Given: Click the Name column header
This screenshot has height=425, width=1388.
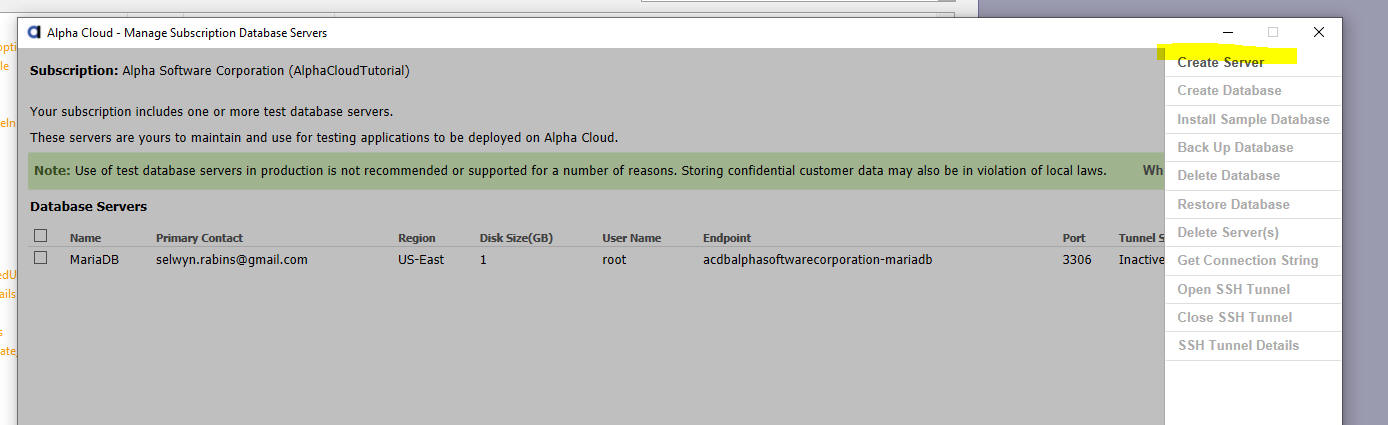Looking at the screenshot, I should pos(85,238).
